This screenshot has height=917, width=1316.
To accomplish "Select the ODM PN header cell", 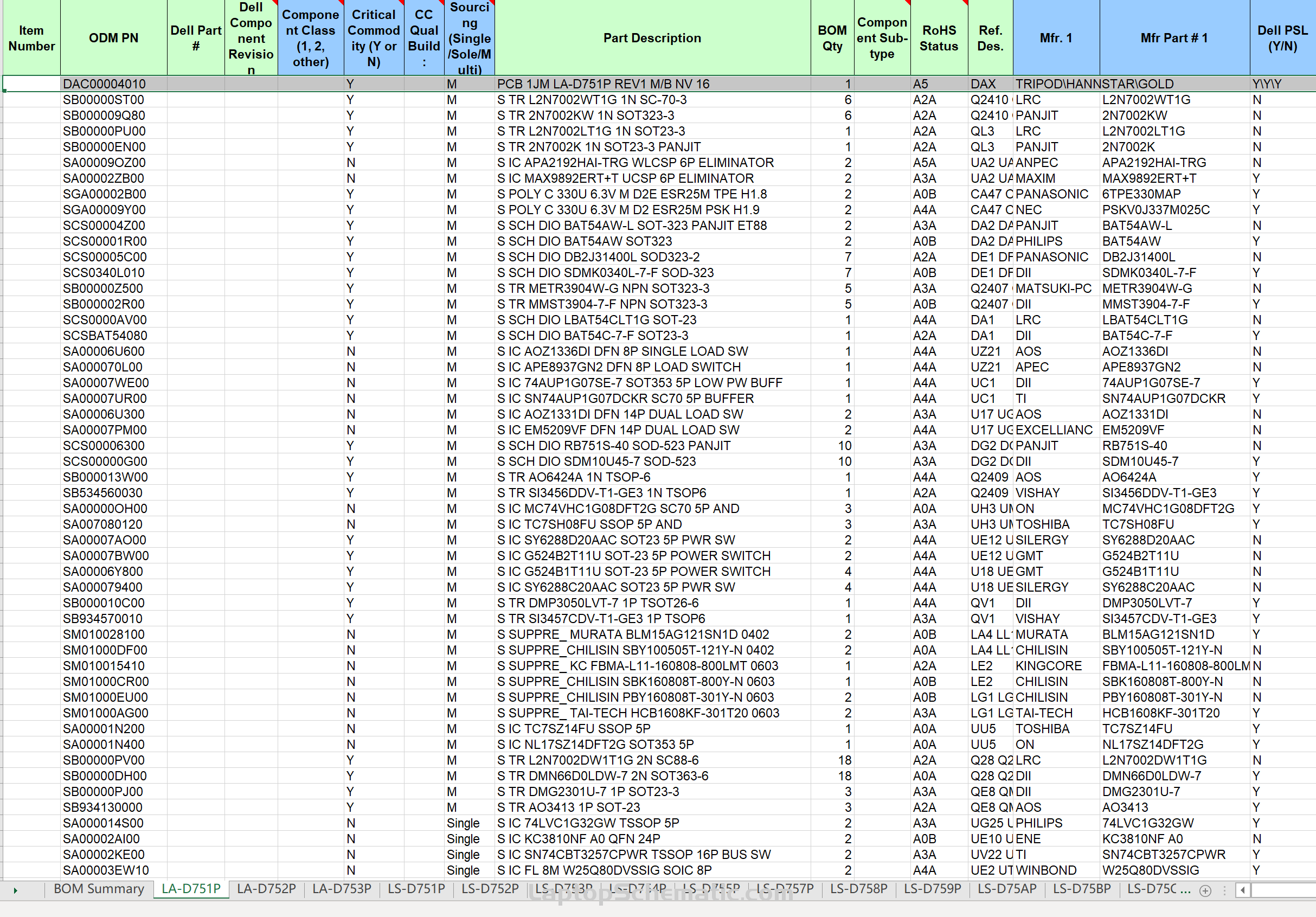I will tap(113, 38).
